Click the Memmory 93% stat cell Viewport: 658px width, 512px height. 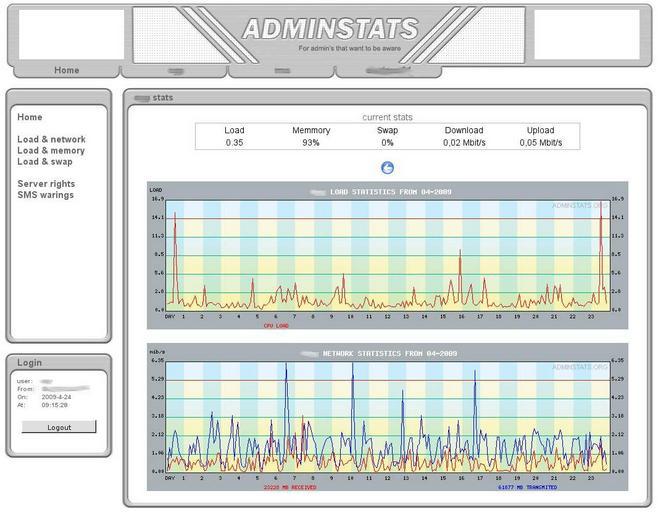(311, 143)
